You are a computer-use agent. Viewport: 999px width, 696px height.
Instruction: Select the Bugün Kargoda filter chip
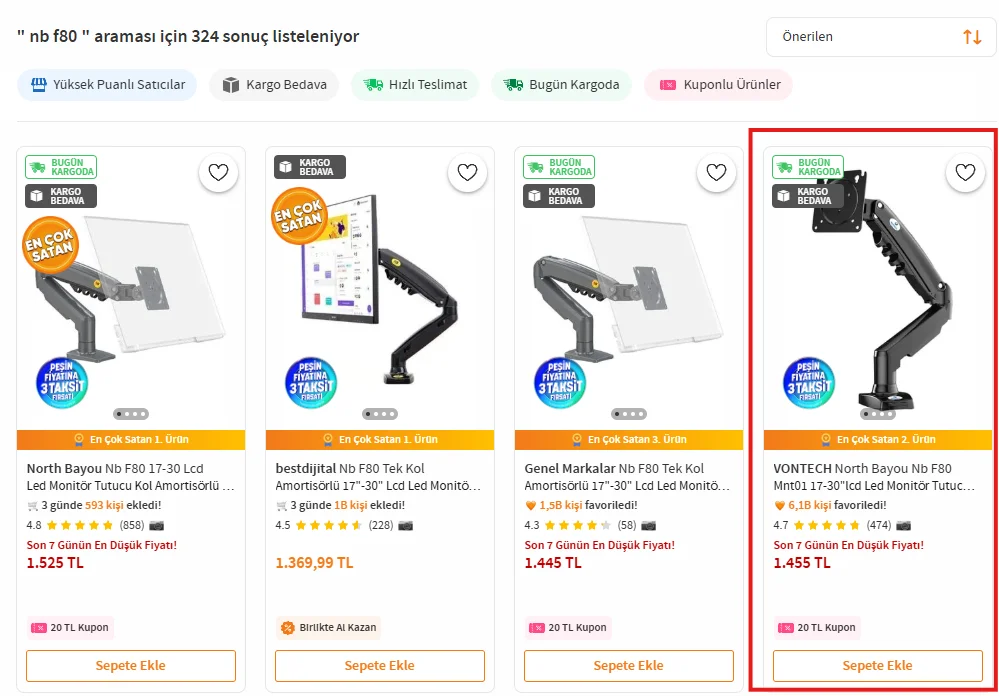pos(561,85)
